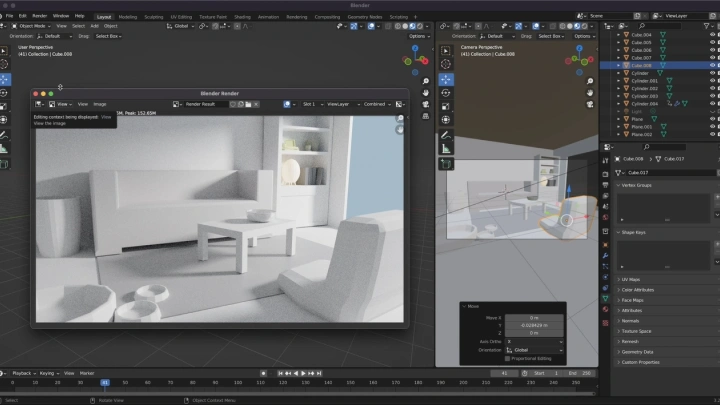Open the Orientation Global dropdown in Move panel
Image resolution: width=720 pixels, height=405 pixels.
coord(534,349)
